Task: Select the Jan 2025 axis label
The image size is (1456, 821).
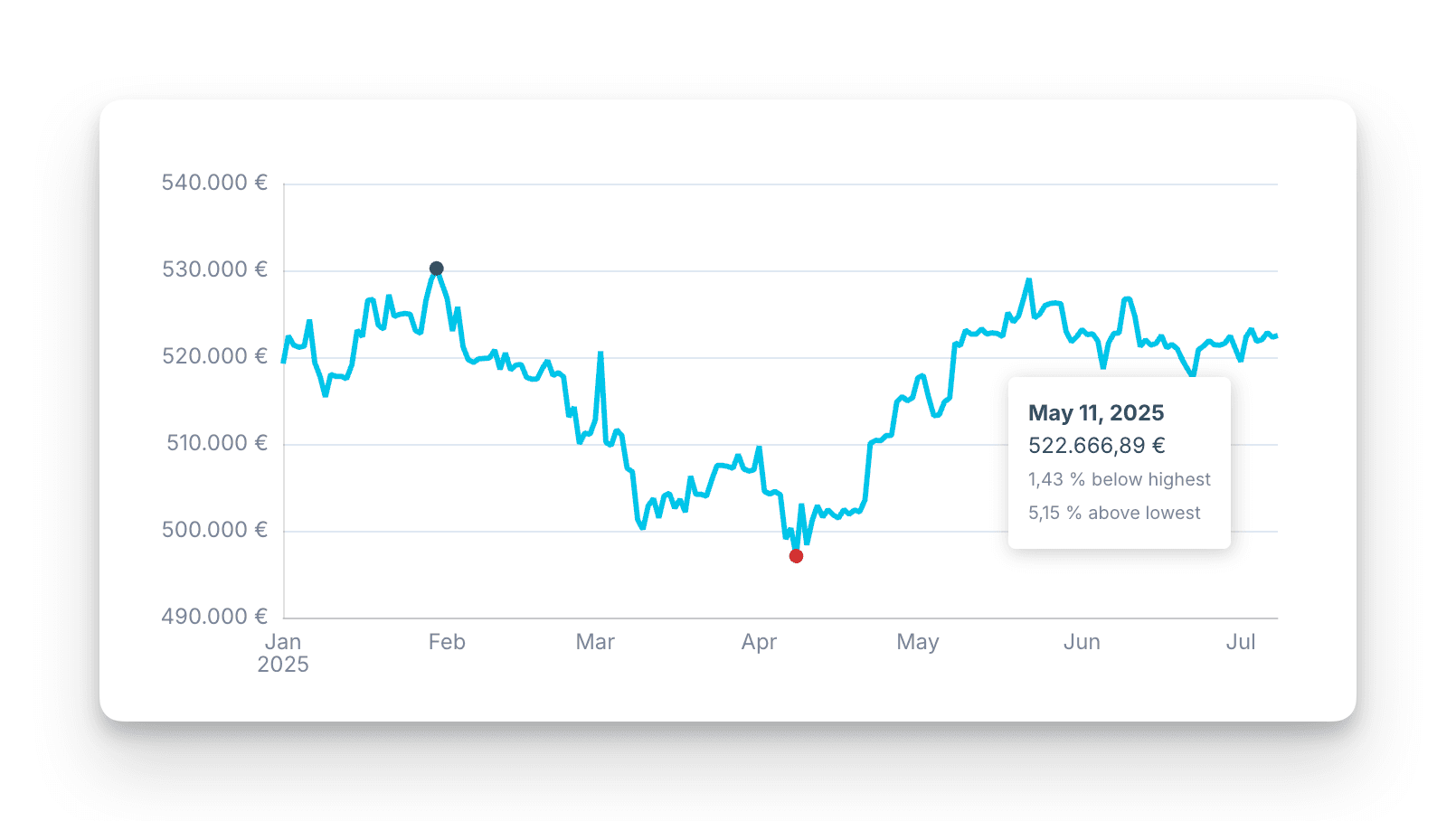Action: click(283, 653)
